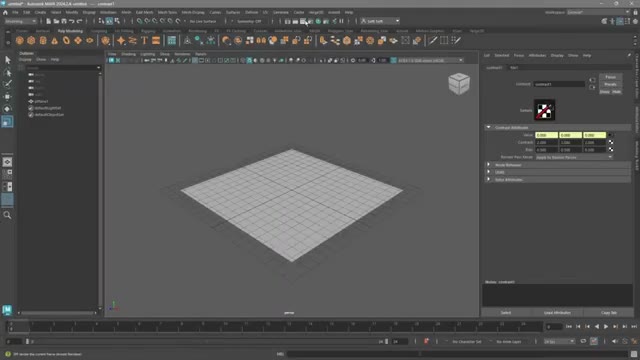Image resolution: width=640 pixels, height=360 pixels.
Task: Click the Save Scene icon
Action: point(64,21)
